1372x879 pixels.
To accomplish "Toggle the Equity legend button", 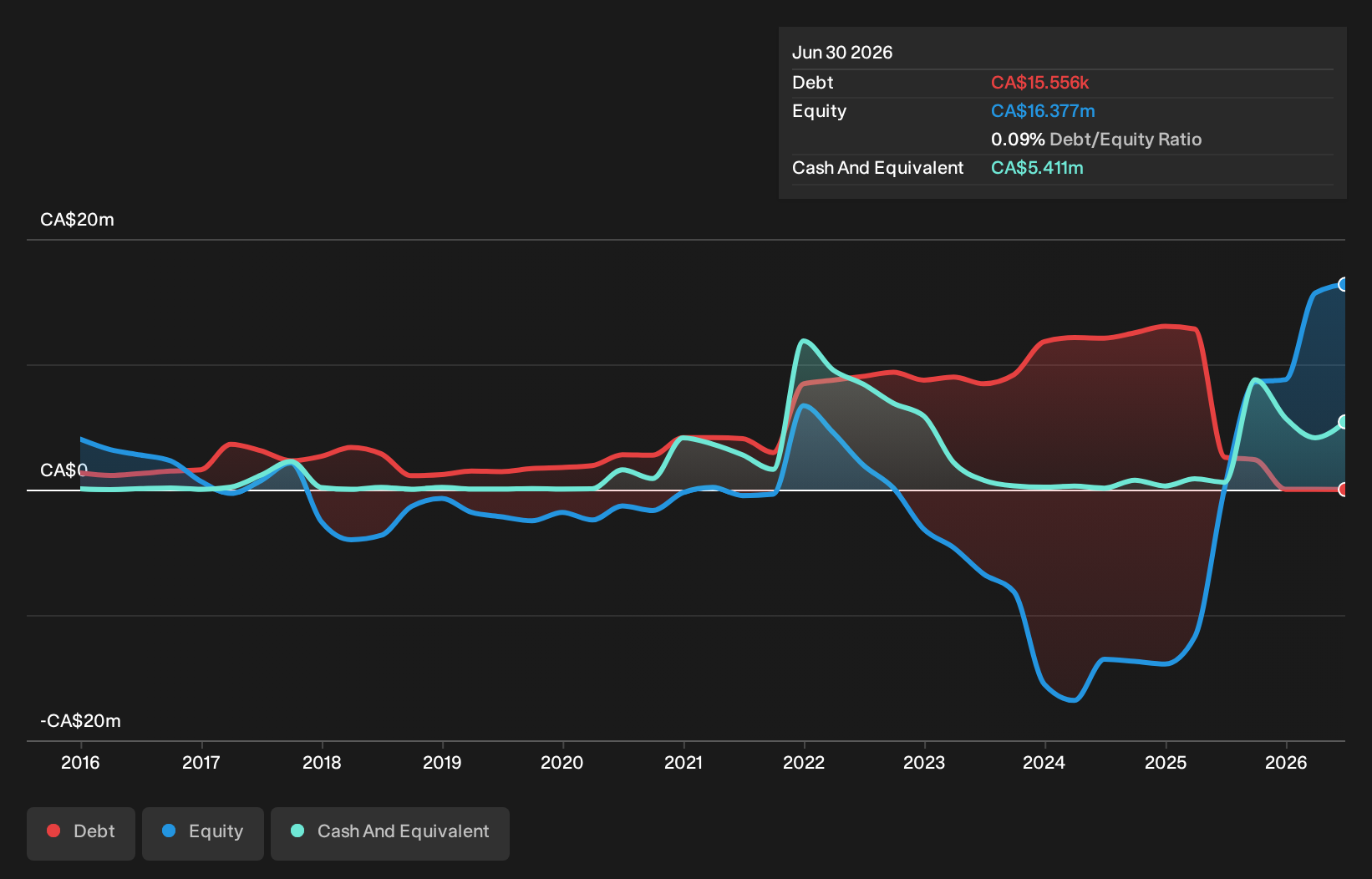I will (203, 833).
